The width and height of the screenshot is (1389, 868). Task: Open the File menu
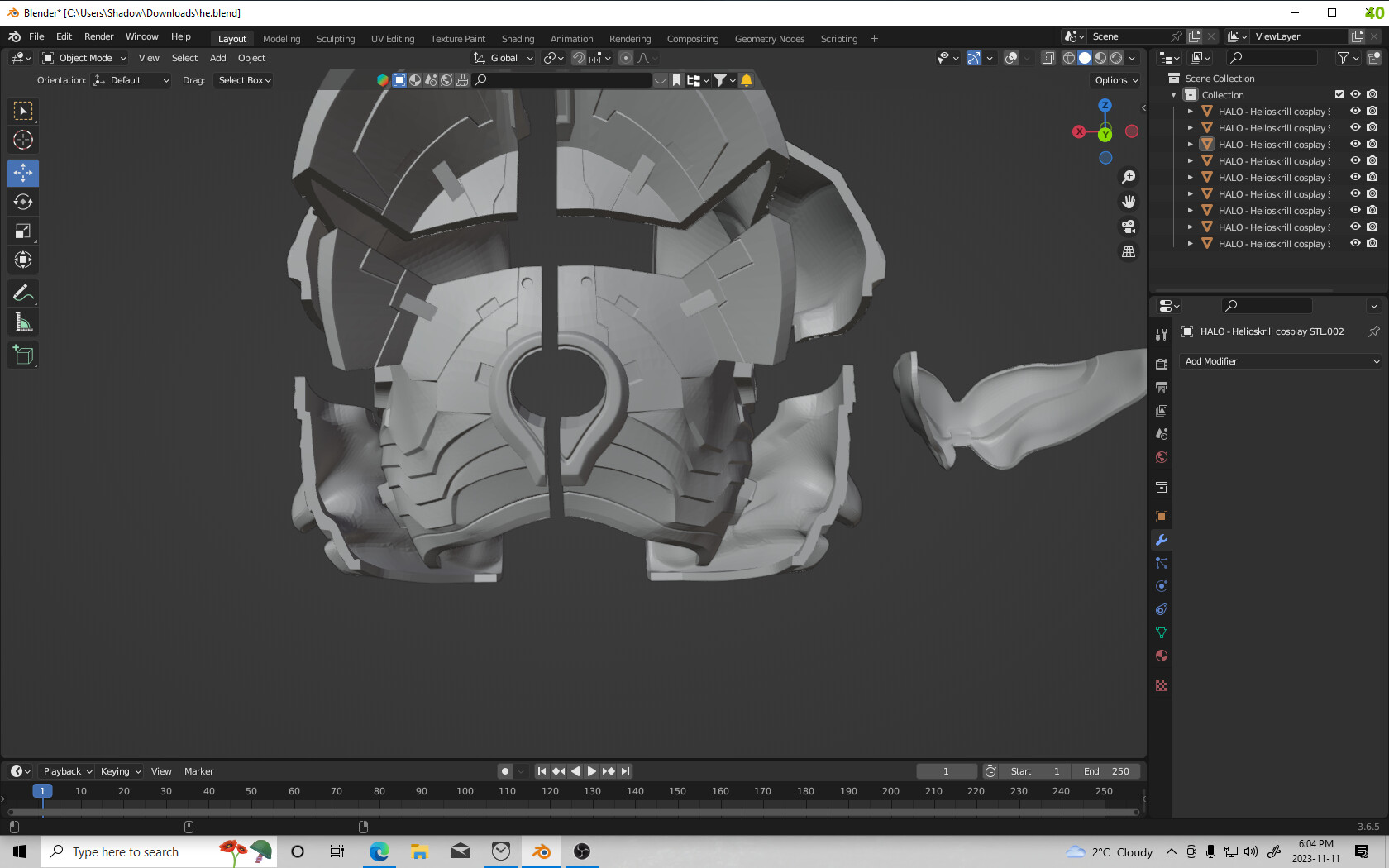(36, 36)
